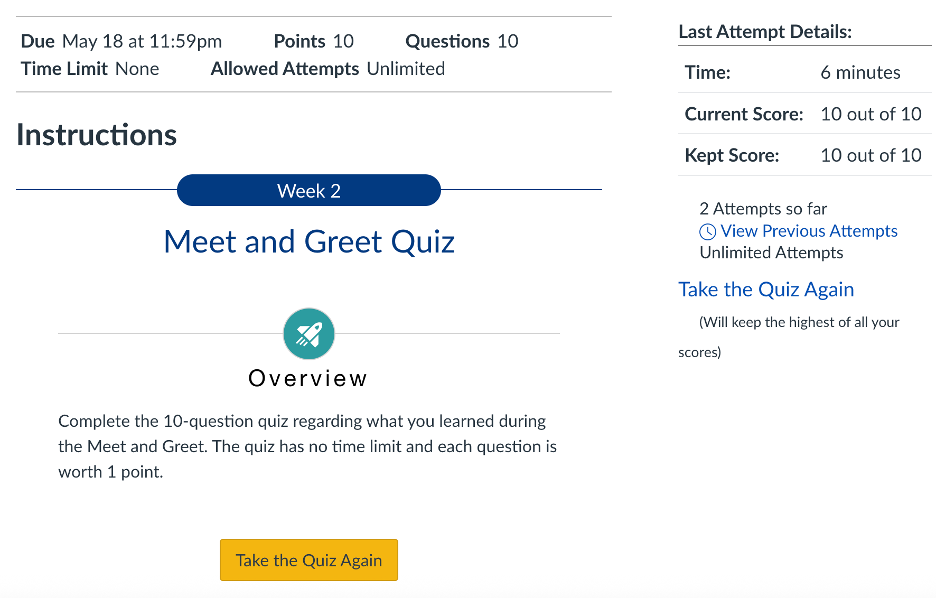This screenshot has width=936, height=598.
Task: Select the blue Week 2 banner
Action: 309,190
